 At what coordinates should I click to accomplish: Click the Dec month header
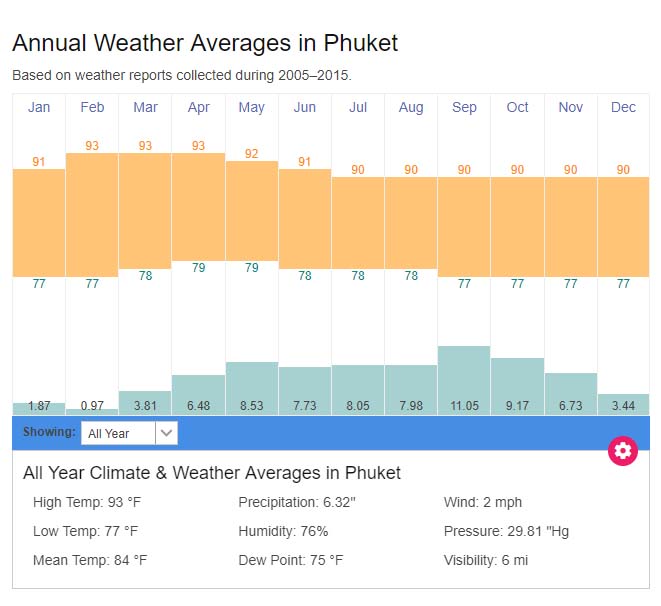(x=623, y=108)
